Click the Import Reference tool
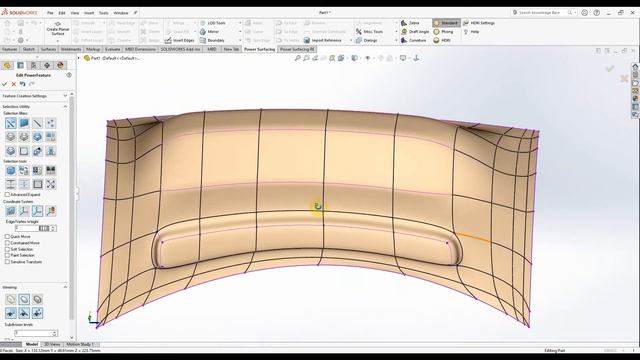 pos(322,40)
